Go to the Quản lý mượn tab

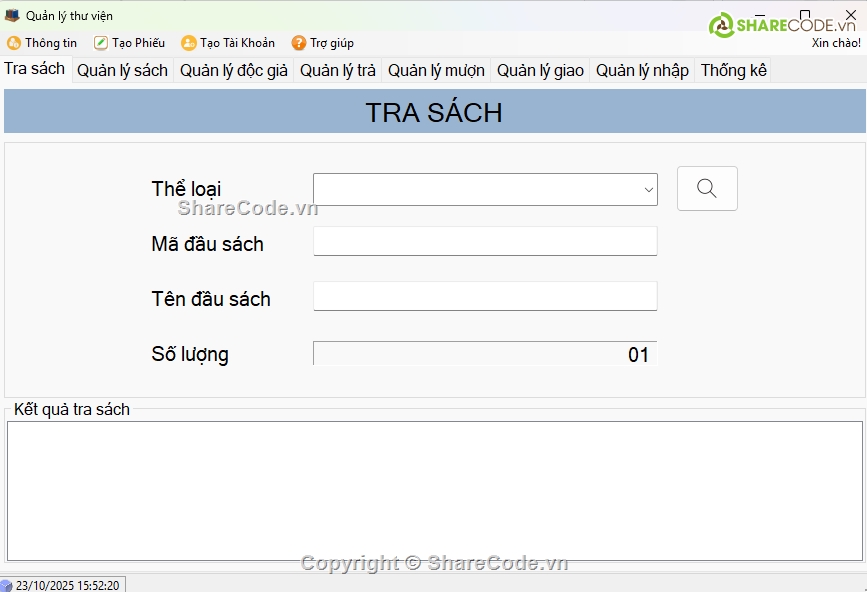(x=436, y=70)
